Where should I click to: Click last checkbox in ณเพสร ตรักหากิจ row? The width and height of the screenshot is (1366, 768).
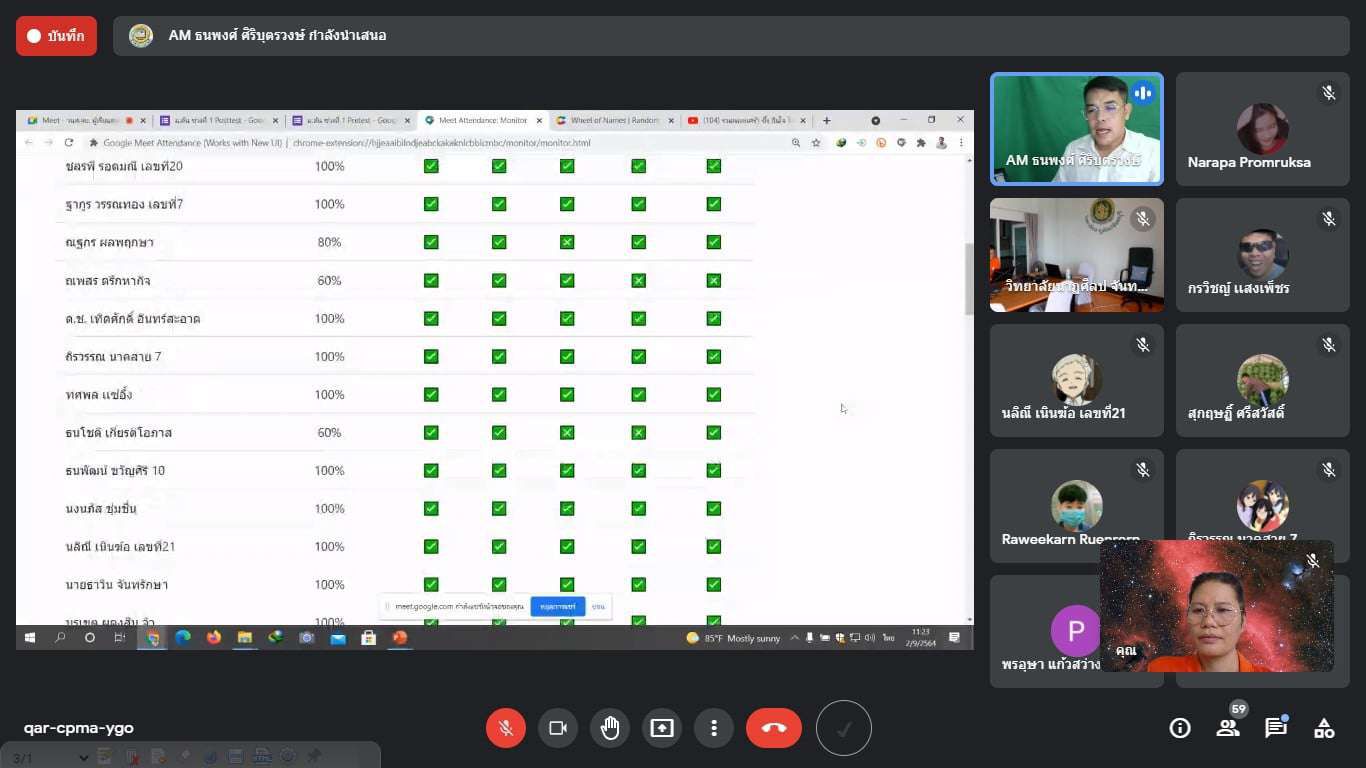[x=714, y=281]
